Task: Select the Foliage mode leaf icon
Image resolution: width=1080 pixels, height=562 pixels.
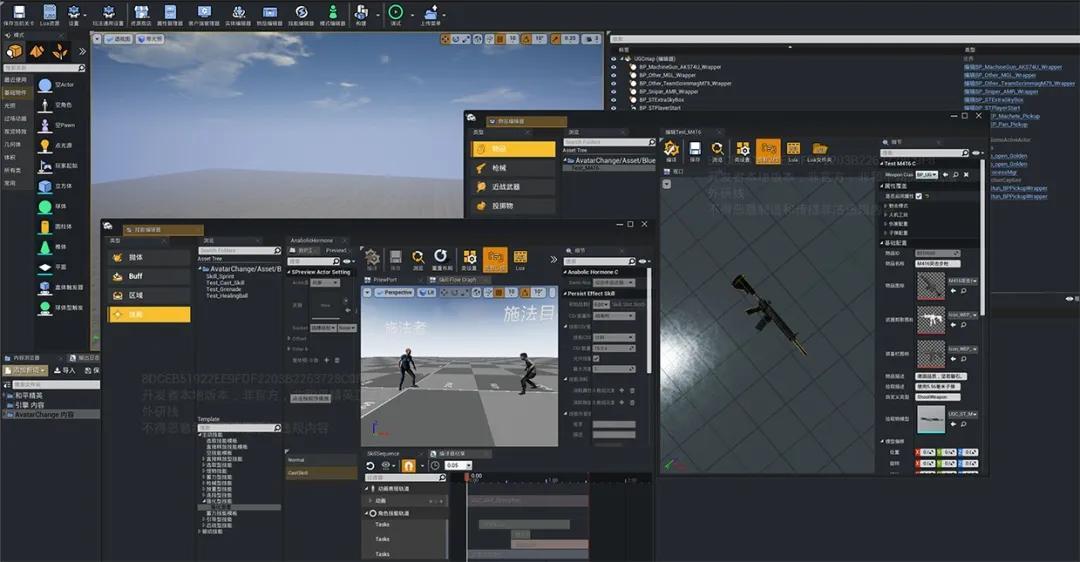Action: pyautogui.click(x=60, y=51)
